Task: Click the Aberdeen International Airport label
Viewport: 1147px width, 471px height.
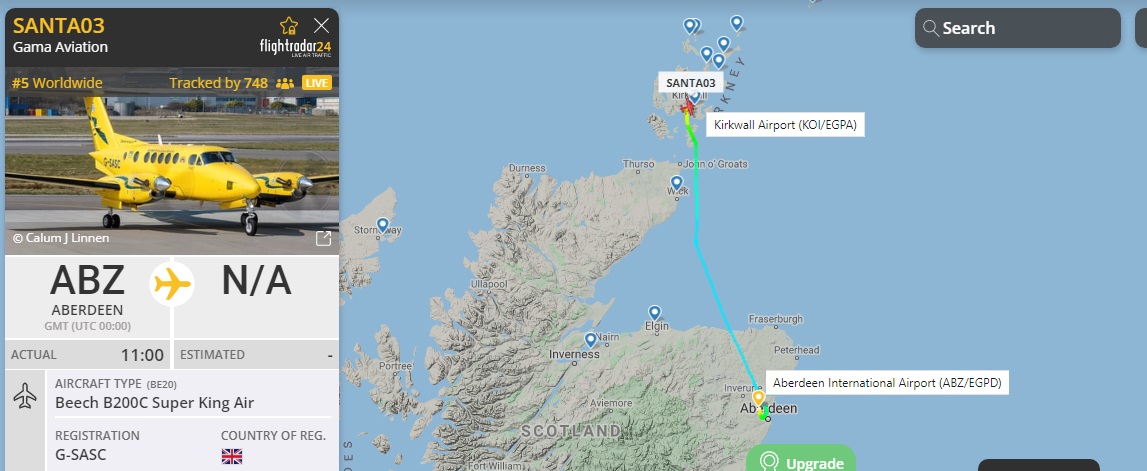Action: (887, 383)
